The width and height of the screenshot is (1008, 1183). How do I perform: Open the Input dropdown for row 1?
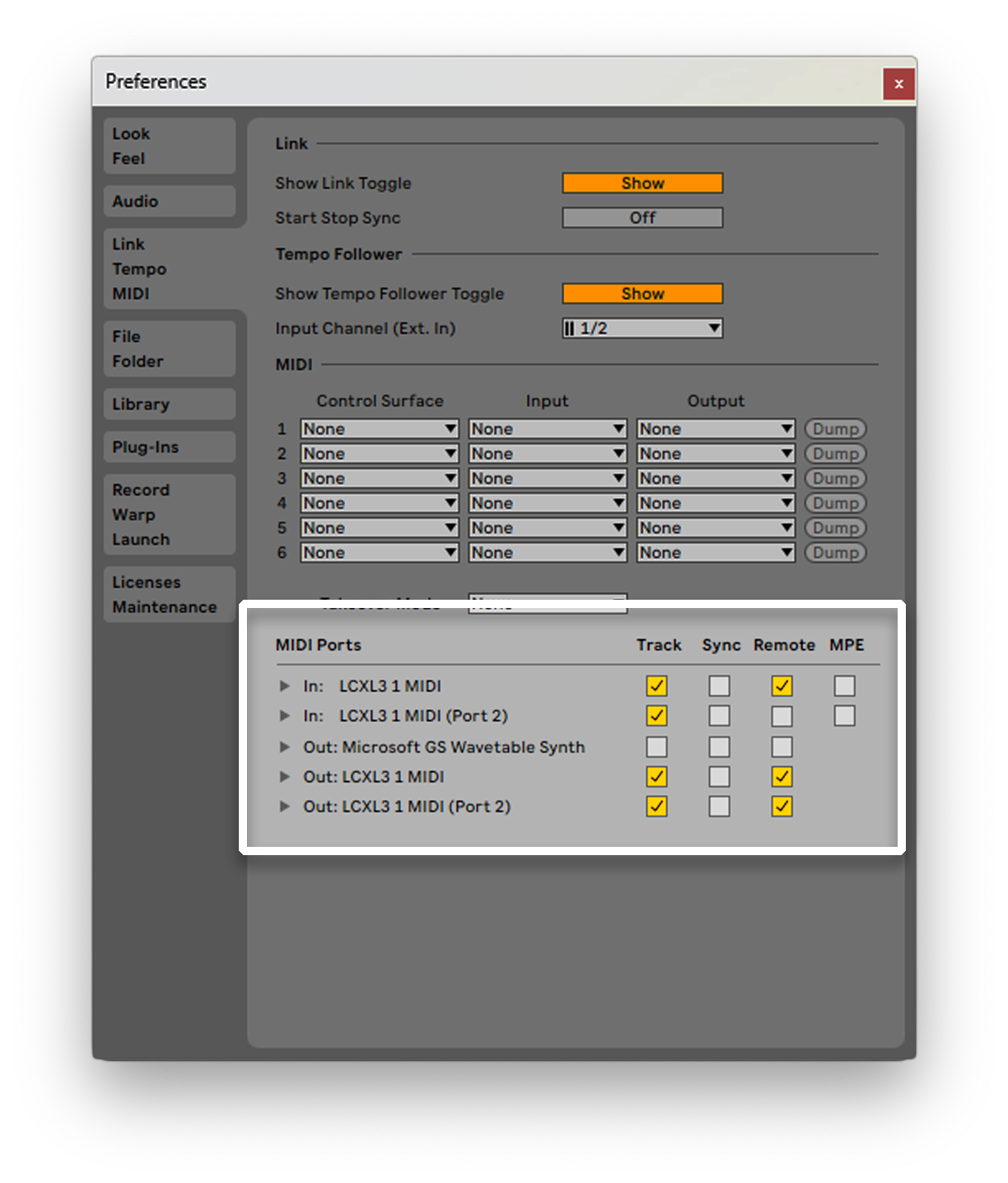pos(548,428)
